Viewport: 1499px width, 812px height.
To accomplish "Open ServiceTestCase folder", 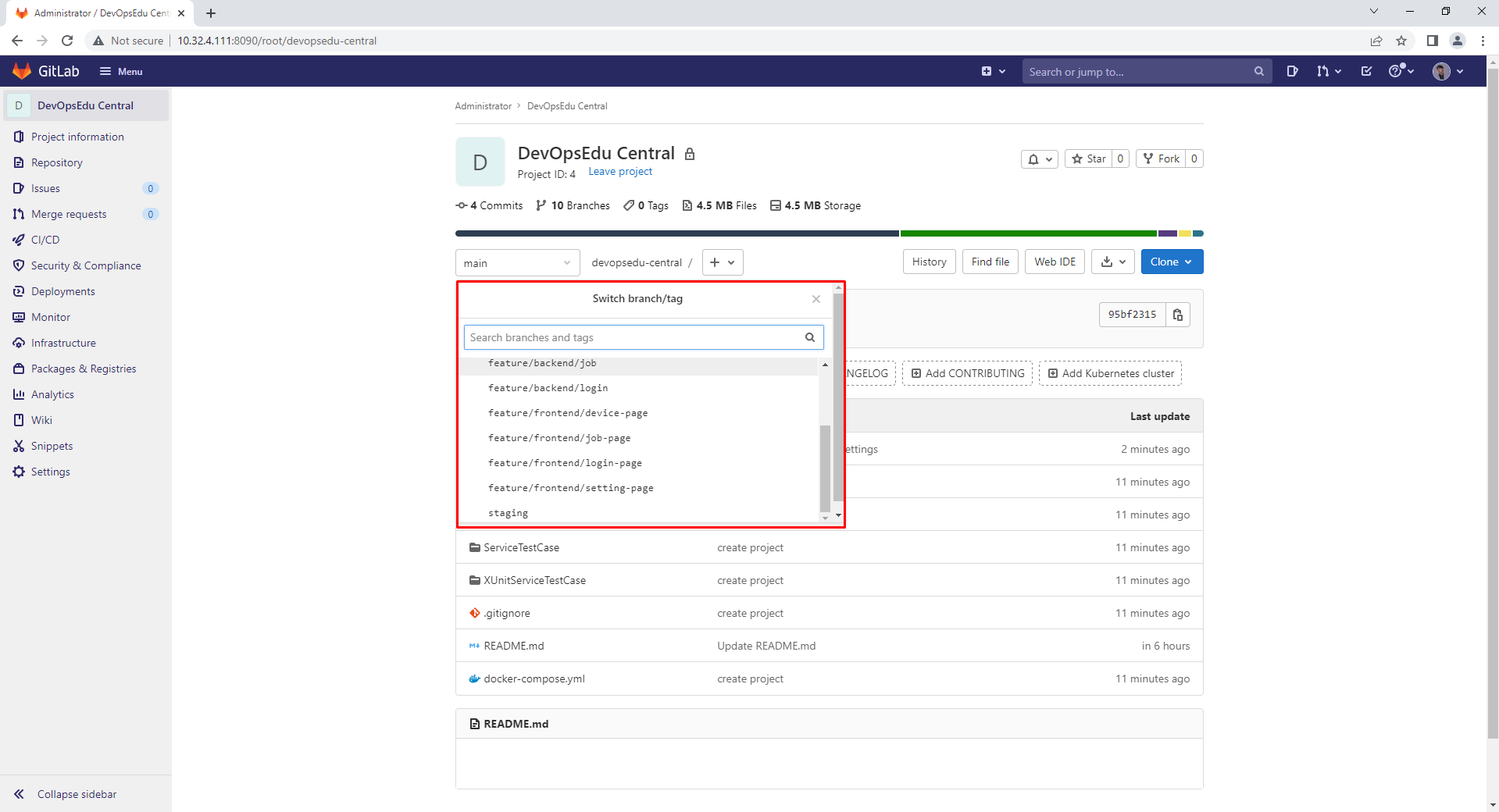I will (x=521, y=547).
